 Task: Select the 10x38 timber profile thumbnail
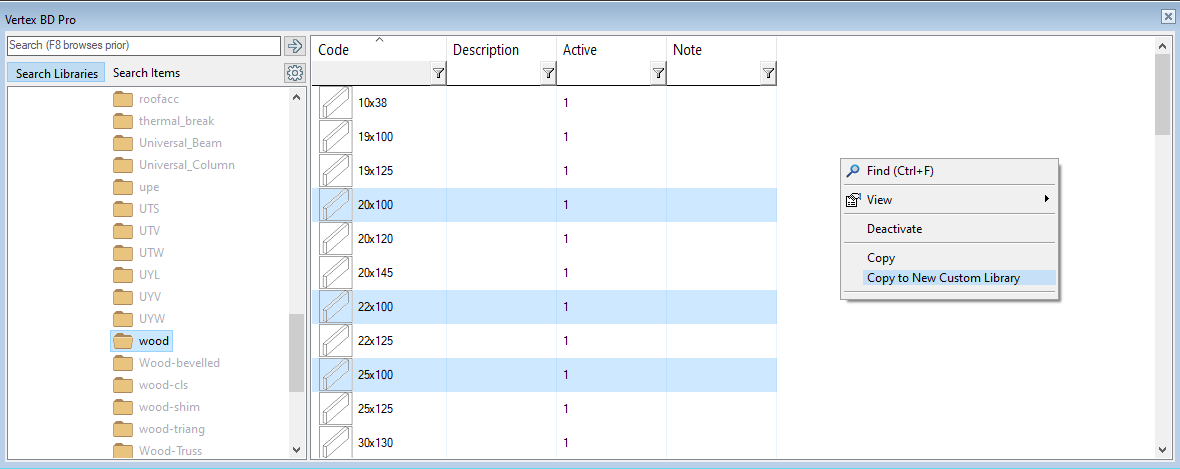pos(335,103)
